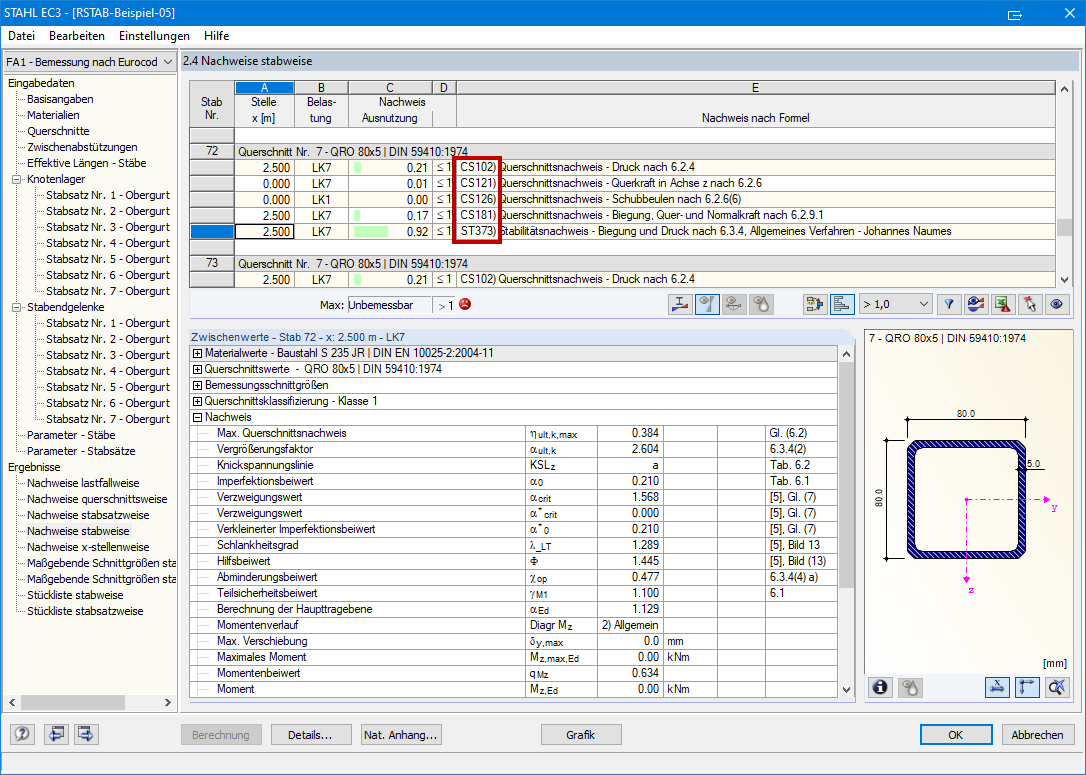This screenshot has width=1086, height=775.
Task: Select Nachweise x-stellenweise in the tree
Action: click(x=88, y=546)
